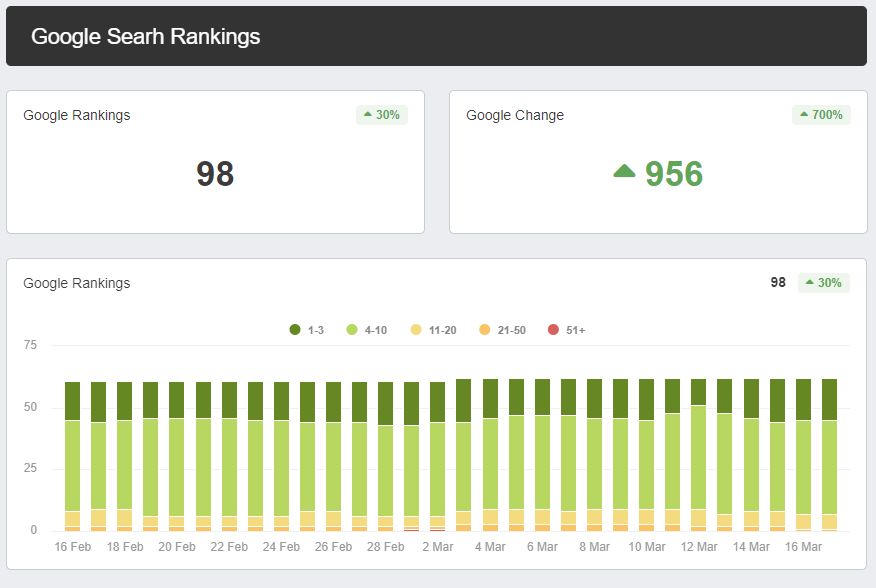Click the Google Change card title

[x=515, y=115]
